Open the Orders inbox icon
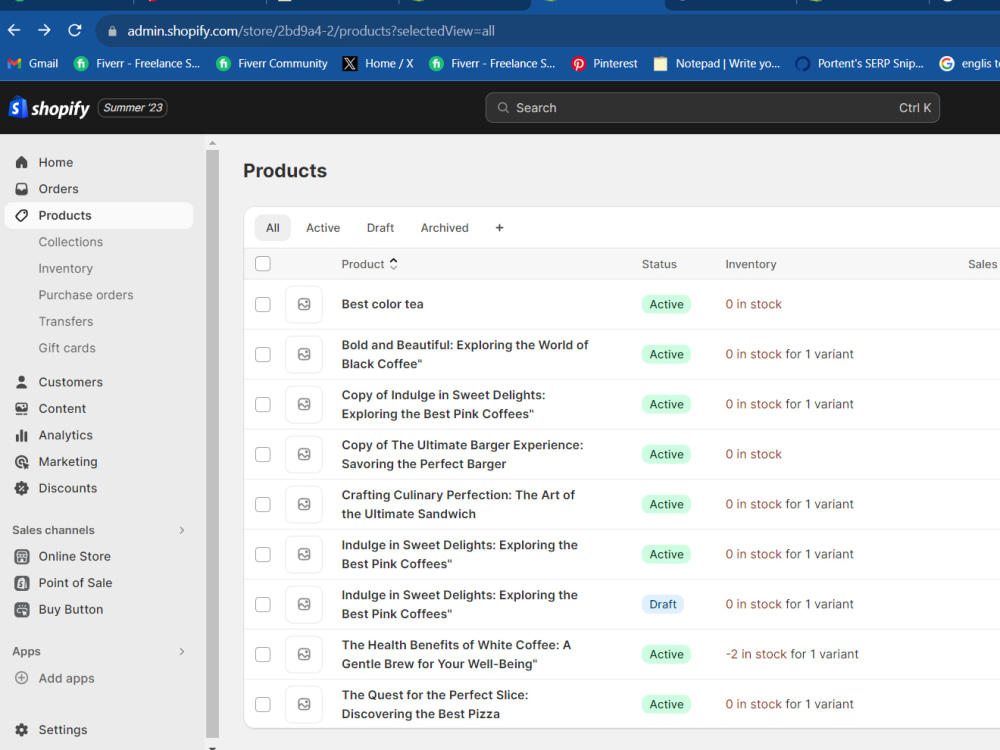 click(22, 189)
